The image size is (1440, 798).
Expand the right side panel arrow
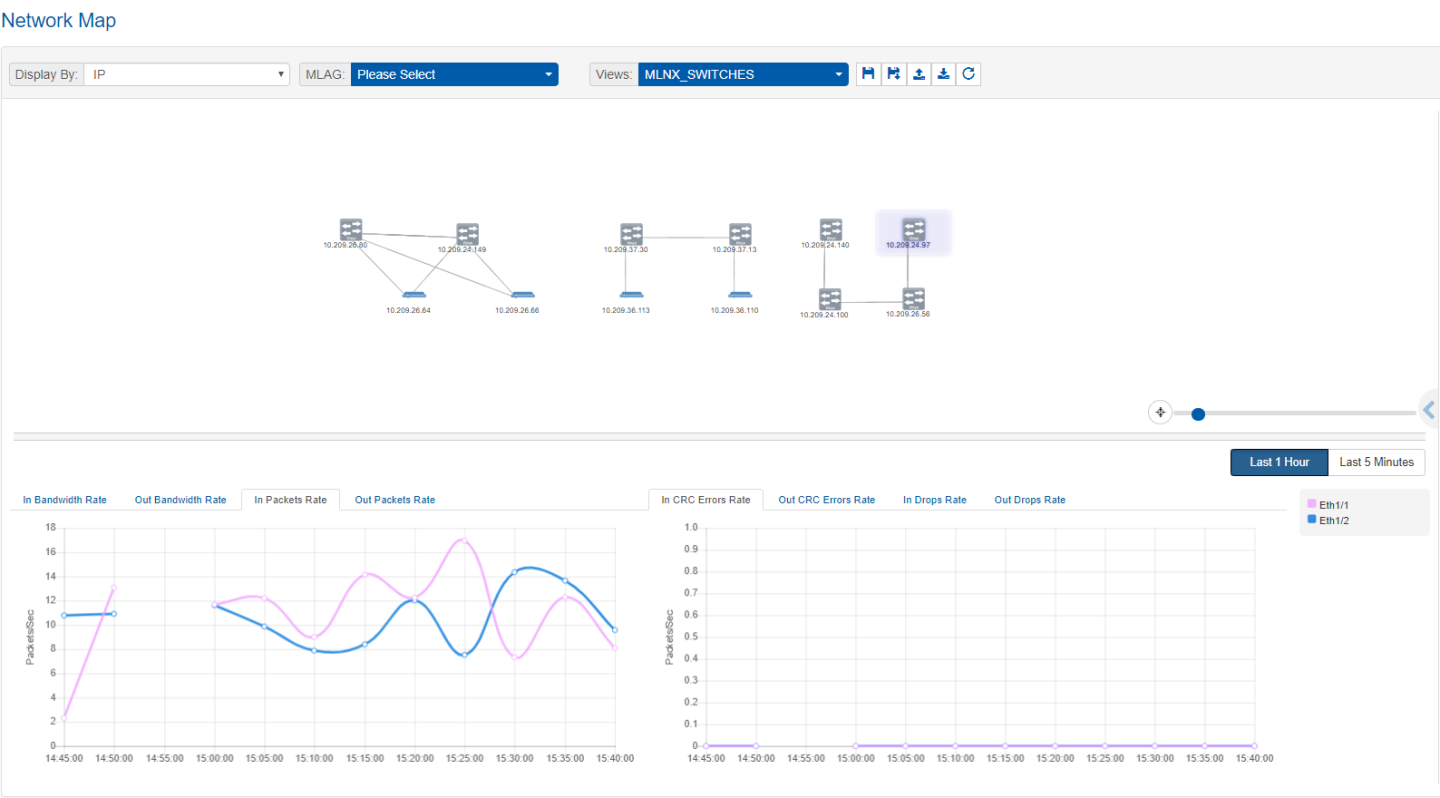1429,410
